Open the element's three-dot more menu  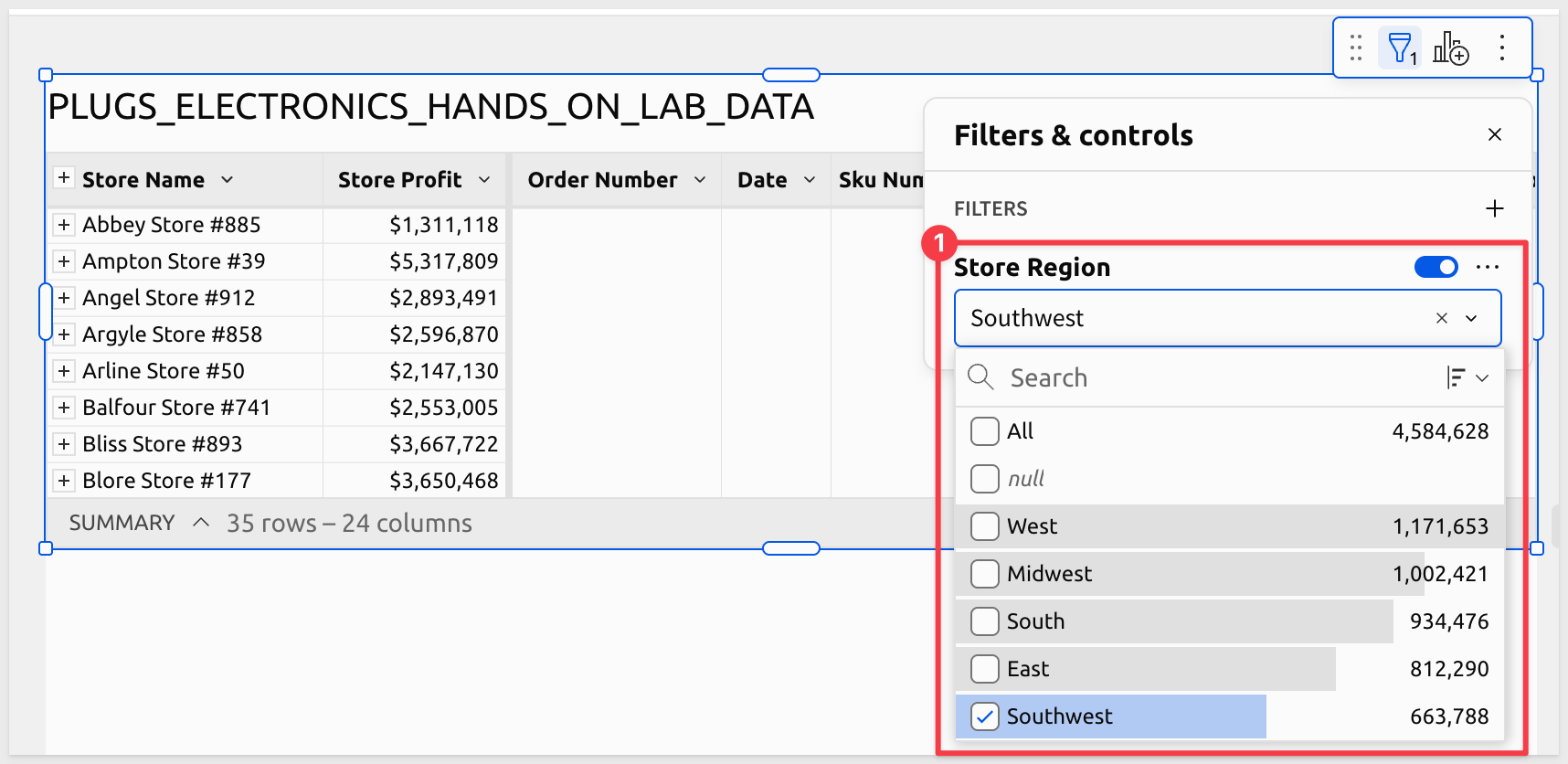coord(1501,48)
